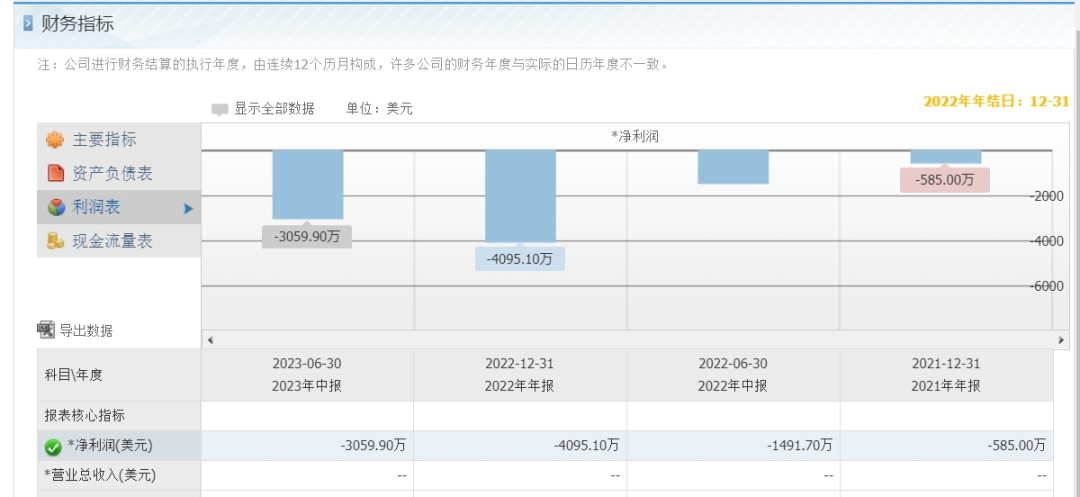
Task: Click the 资产负债表 red document icon
Action: pyautogui.click(x=56, y=173)
